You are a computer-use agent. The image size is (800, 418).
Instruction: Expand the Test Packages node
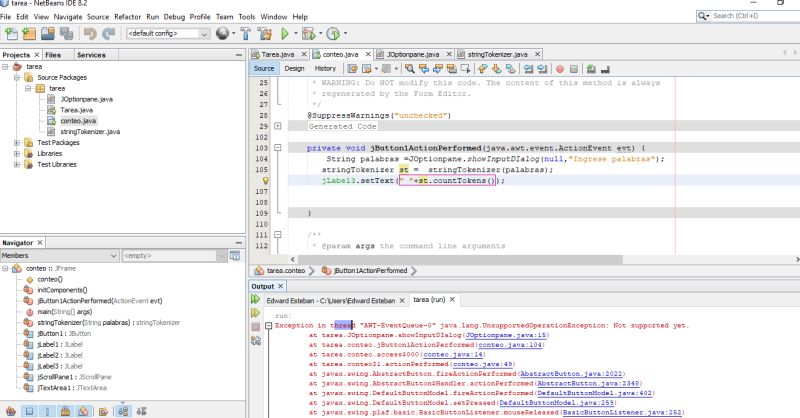[x=17, y=142]
